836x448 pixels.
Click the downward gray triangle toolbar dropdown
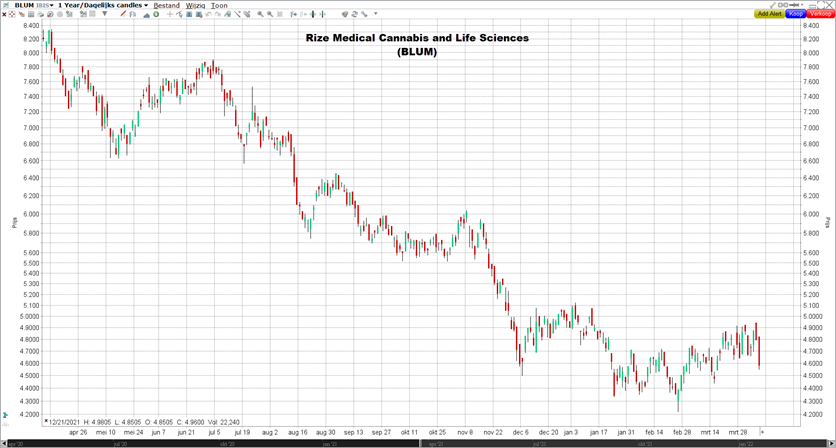104,13
